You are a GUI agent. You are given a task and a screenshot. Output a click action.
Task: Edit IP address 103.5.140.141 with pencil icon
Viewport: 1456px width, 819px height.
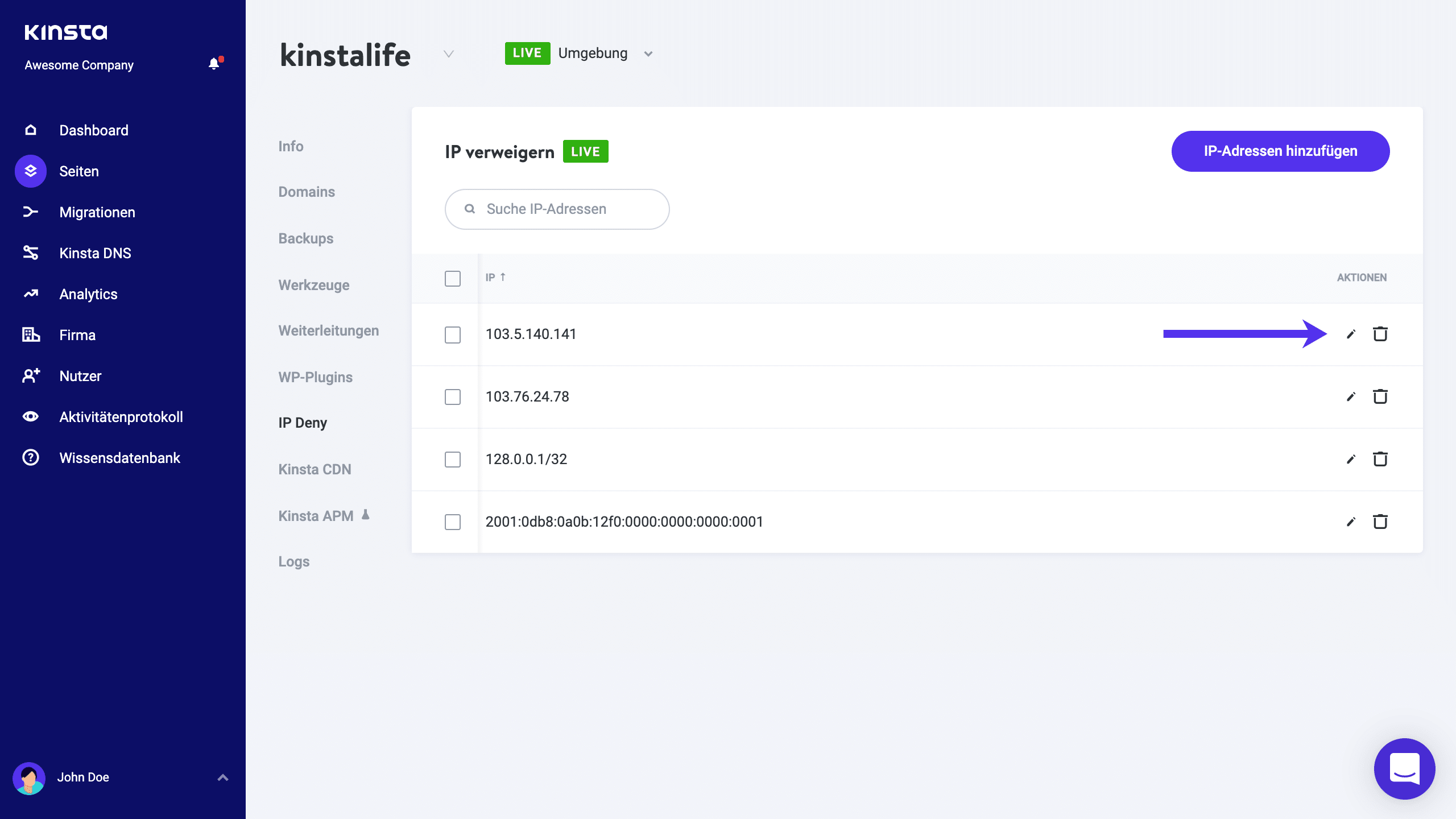pyautogui.click(x=1351, y=334)
